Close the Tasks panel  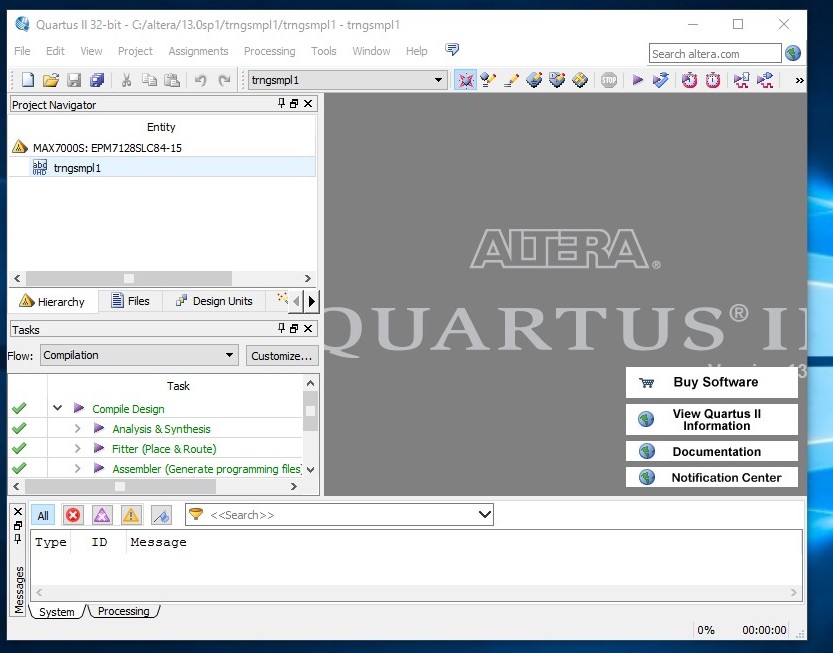coord(308,329)
